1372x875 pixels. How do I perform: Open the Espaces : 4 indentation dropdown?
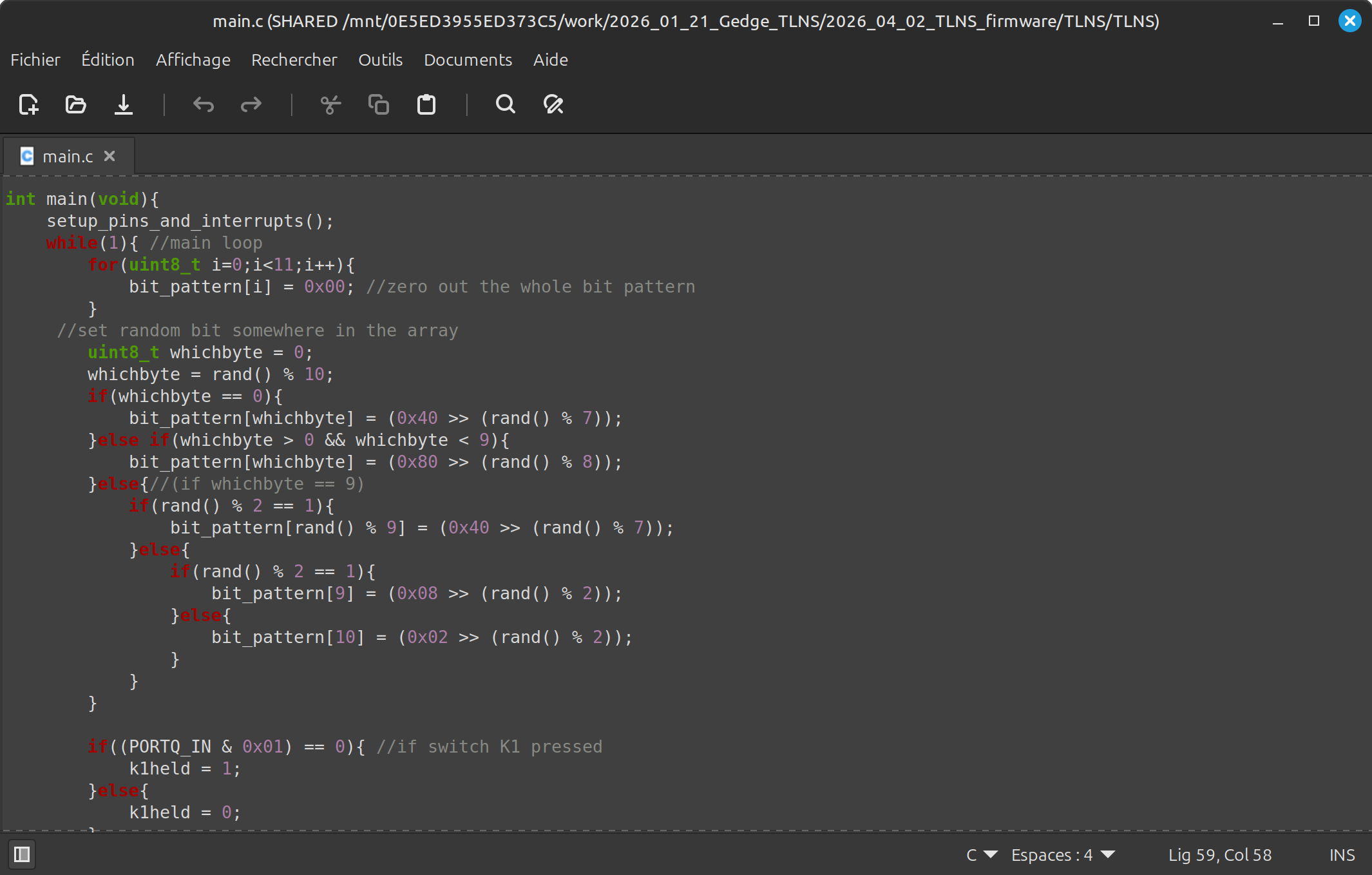tap(1063, 855)
